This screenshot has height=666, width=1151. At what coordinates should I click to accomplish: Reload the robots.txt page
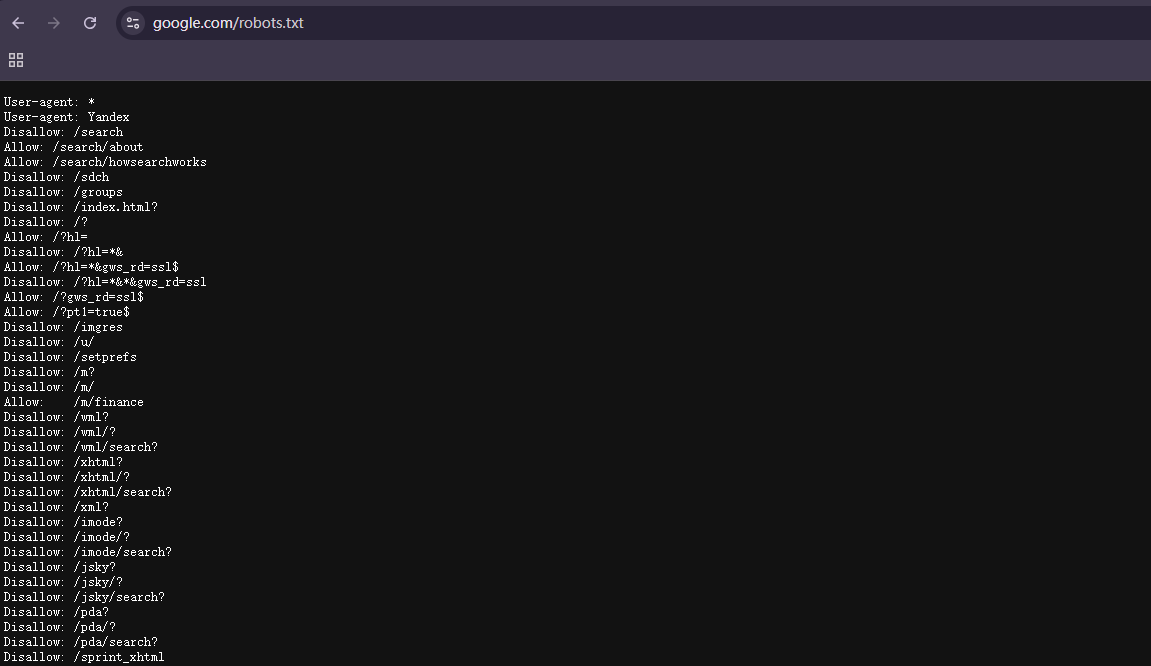[x=90, y=23]
